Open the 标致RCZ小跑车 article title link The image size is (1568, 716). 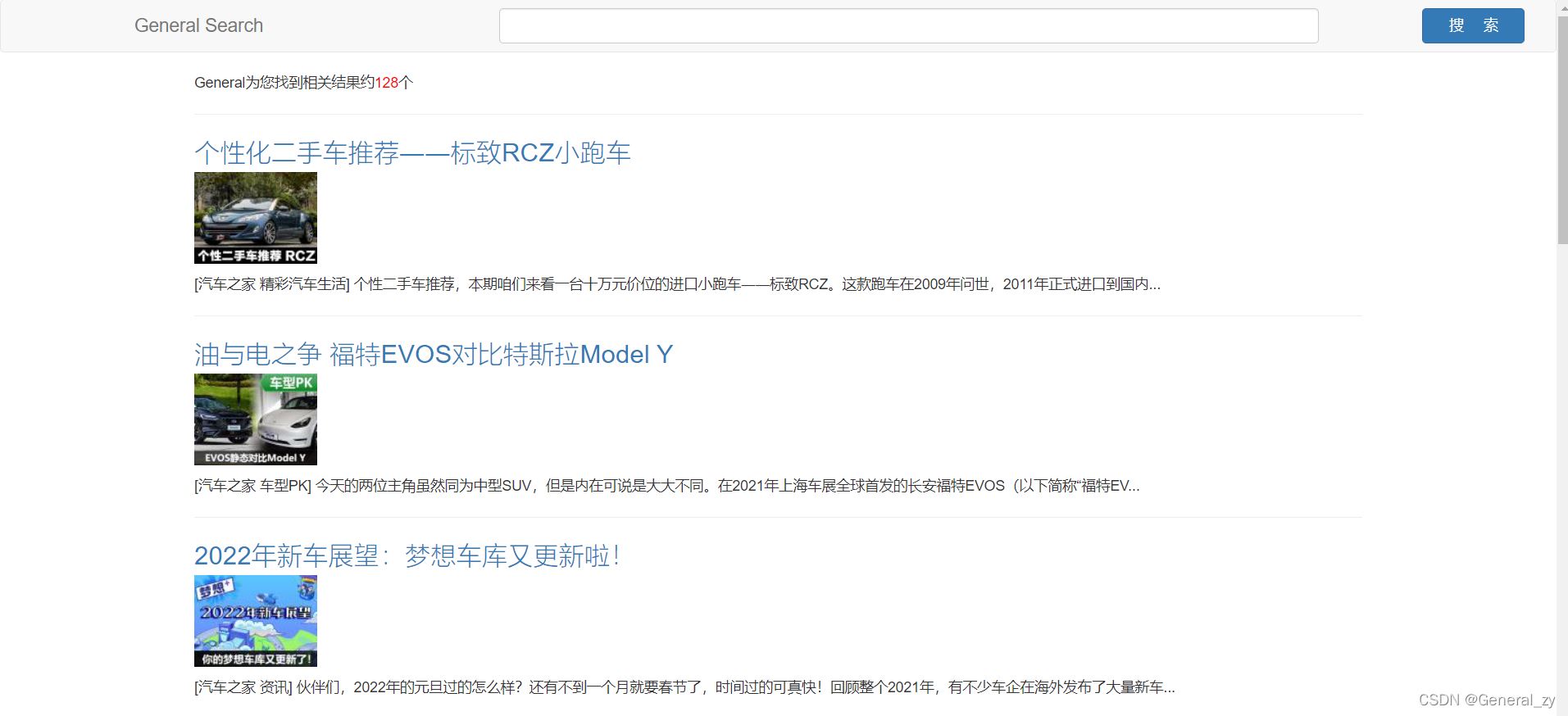412,152
